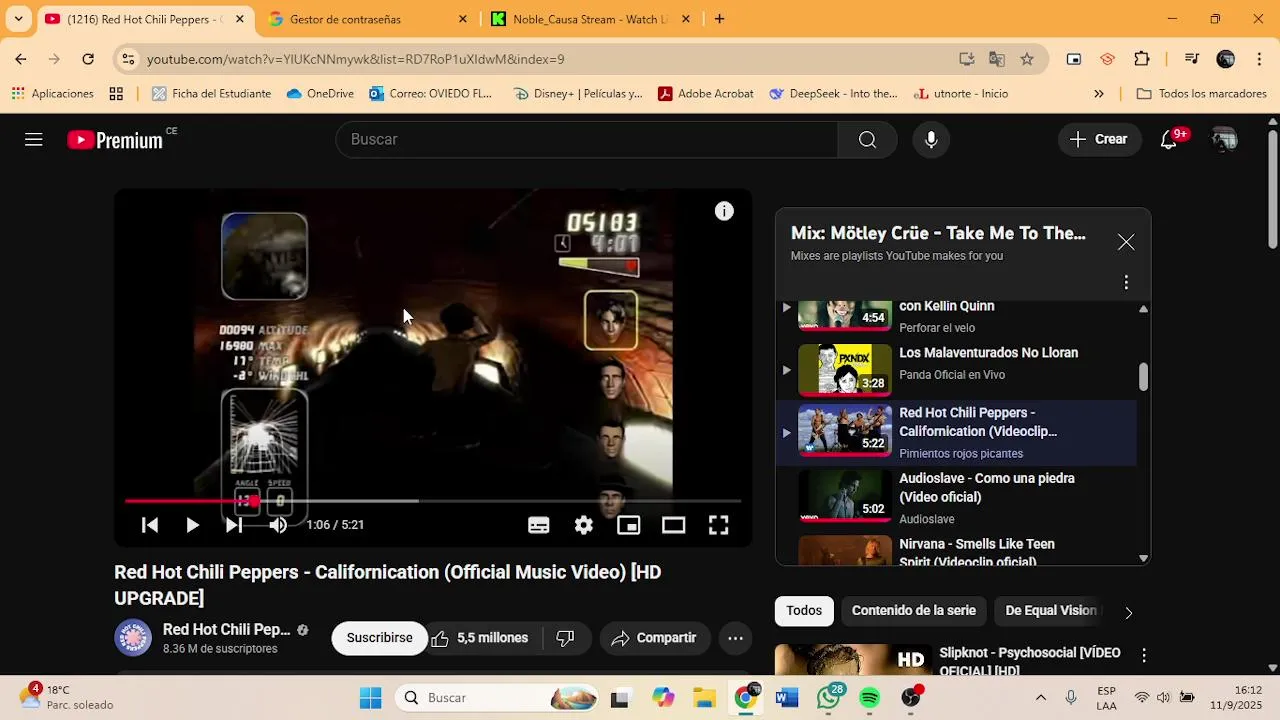Bookmark this page with star
1280x720 pixels.
click(1027, 59)
